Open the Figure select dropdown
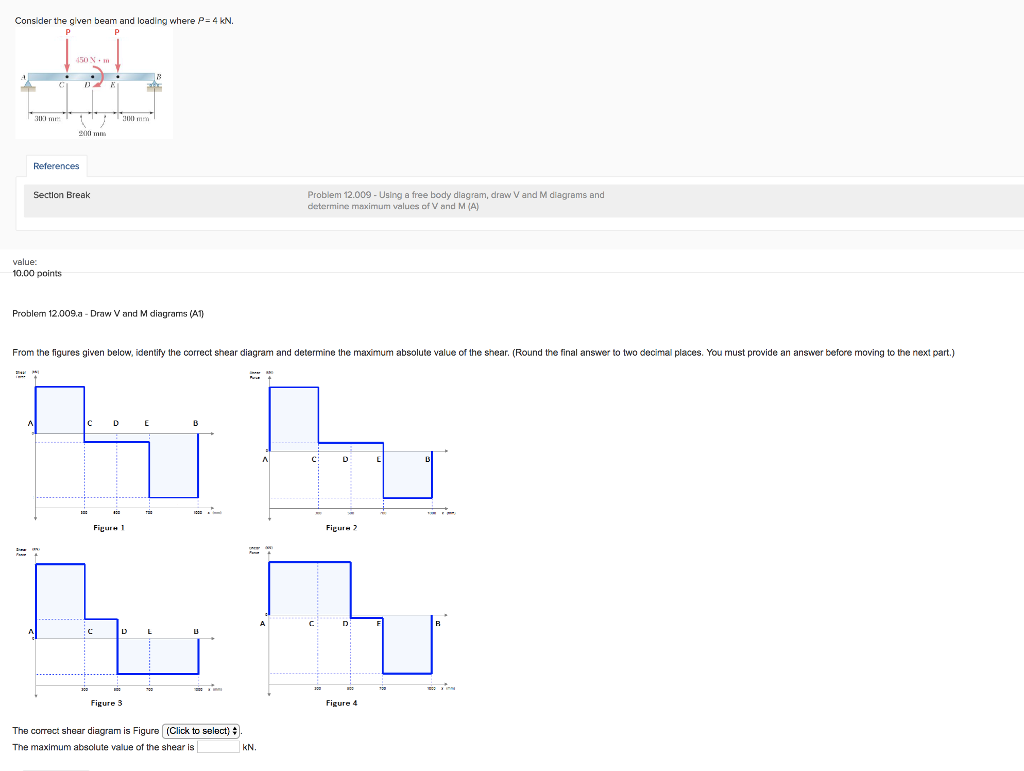The image size is (1024, 771). [201, 731]
